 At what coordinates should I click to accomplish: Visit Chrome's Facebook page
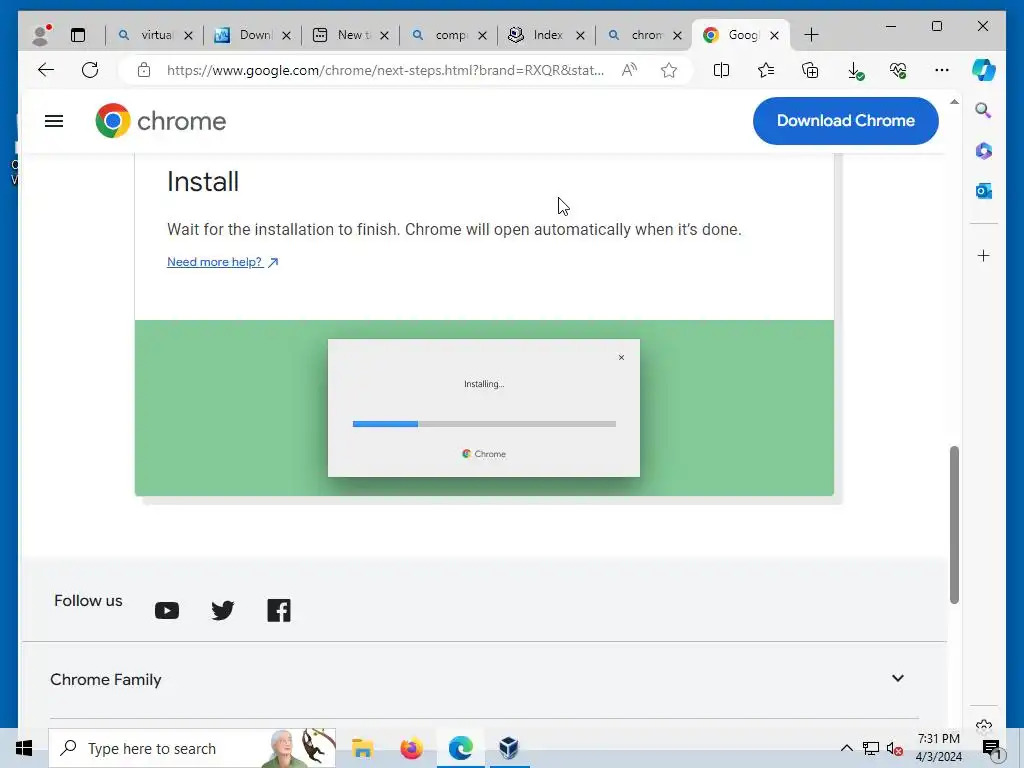pos(279,610)
